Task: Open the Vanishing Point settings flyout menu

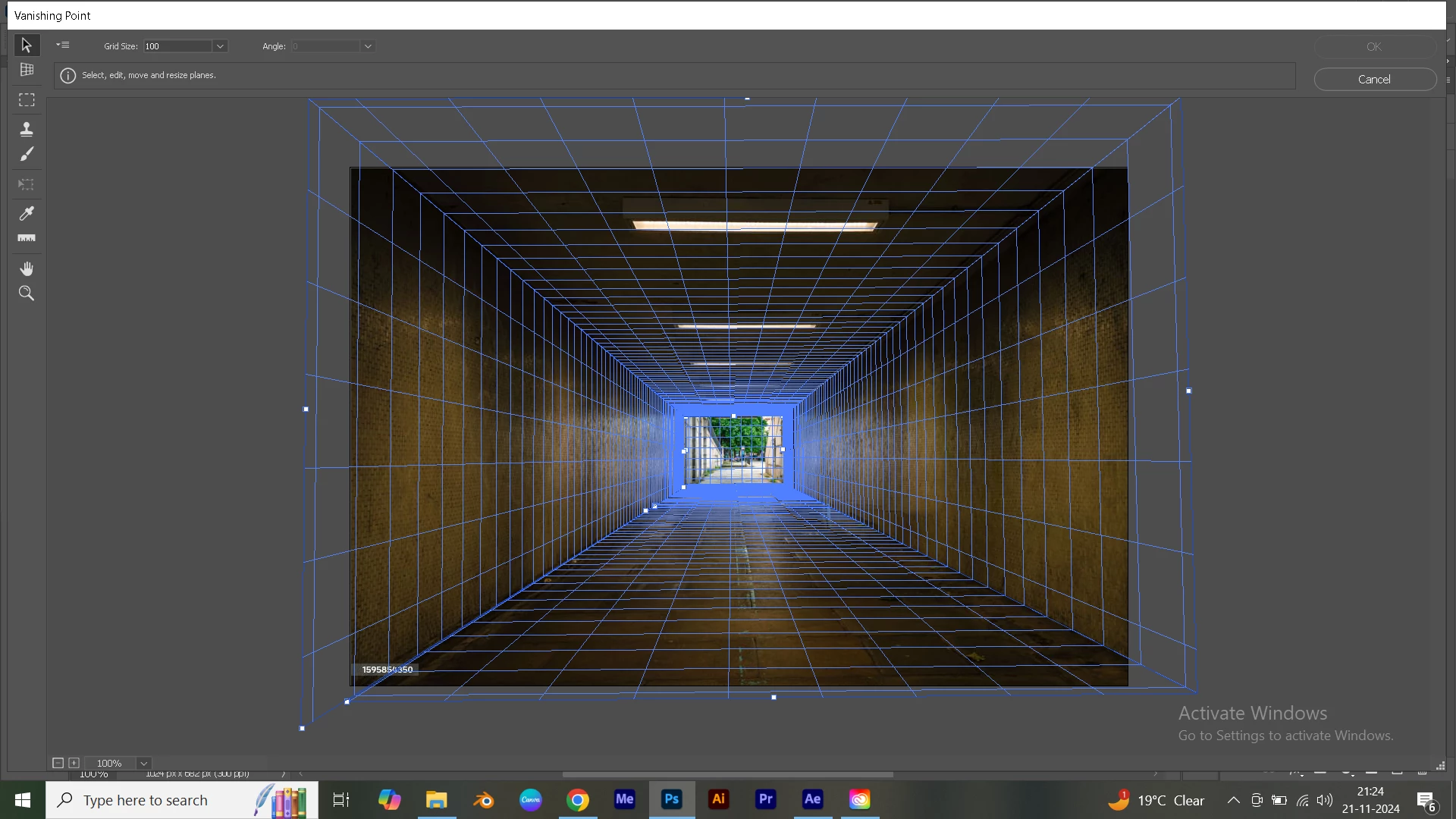Action: (x=63, y=45)
